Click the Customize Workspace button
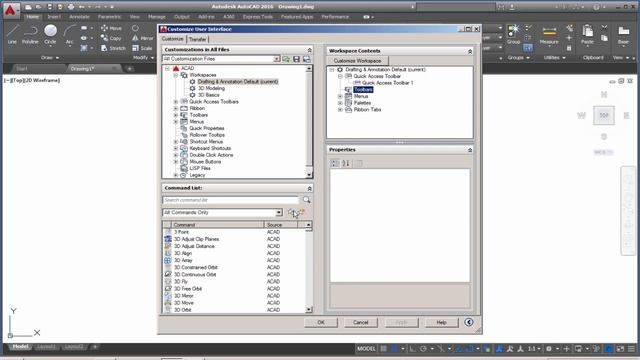This screenshot has height=360, width=640. [x=358, y=61]
